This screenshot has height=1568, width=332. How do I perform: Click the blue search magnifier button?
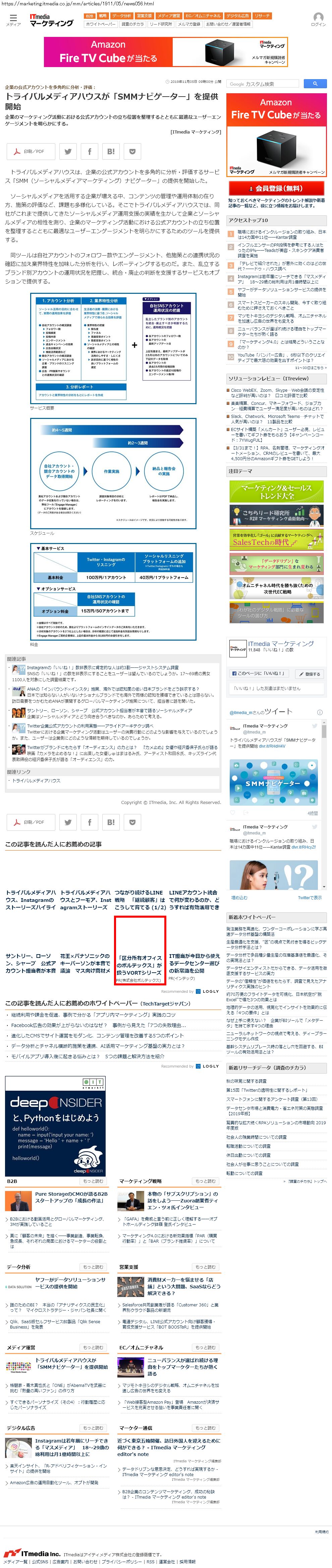tap(314, 84)
